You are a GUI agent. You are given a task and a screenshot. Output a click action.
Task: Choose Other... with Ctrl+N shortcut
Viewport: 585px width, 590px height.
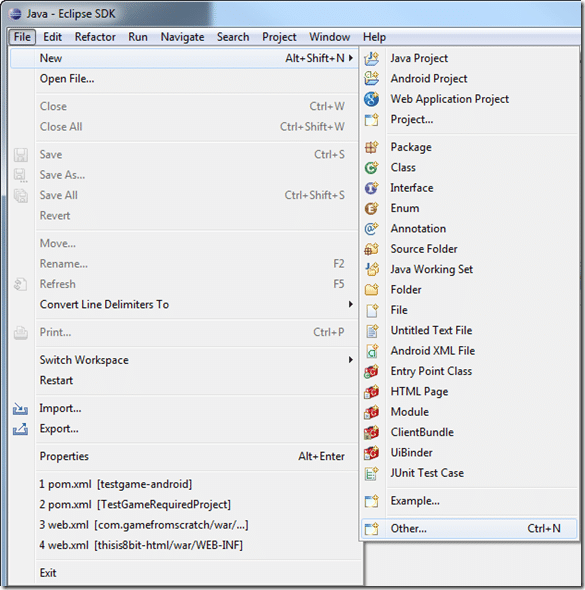(x=469, y=529)
